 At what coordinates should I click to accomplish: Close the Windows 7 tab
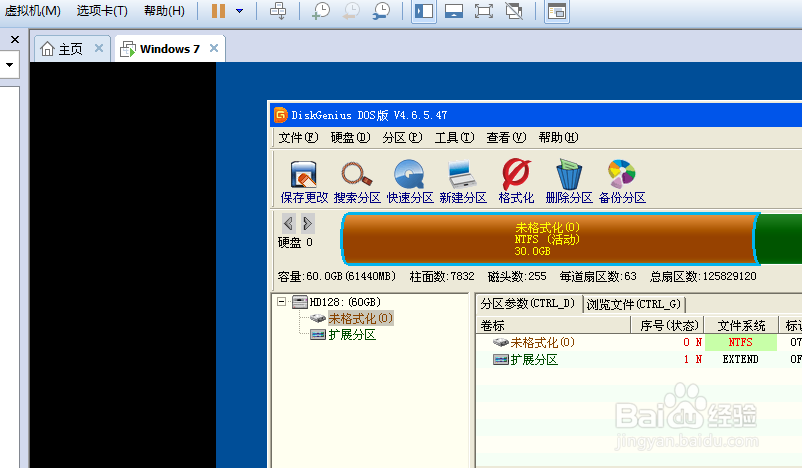(214, 48)
